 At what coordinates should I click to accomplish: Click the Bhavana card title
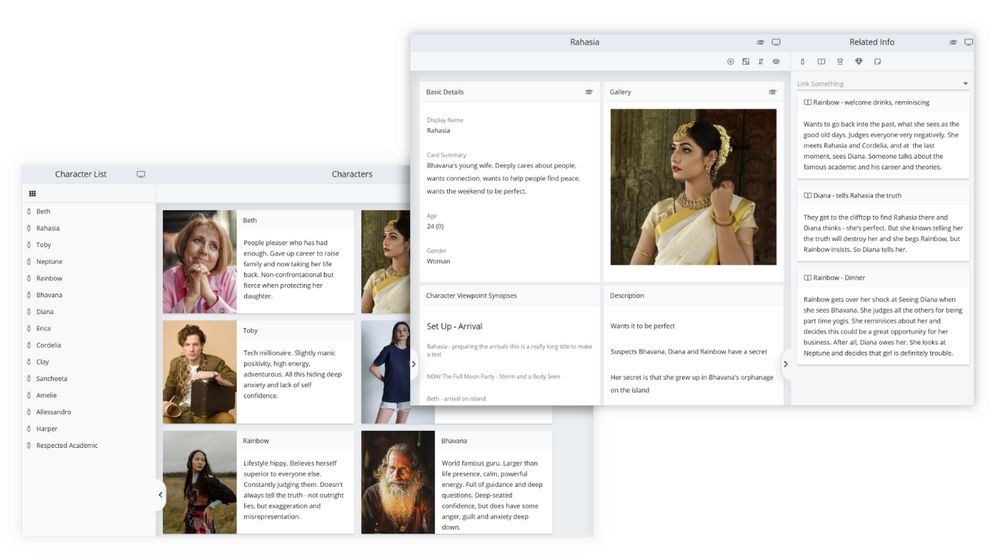454,441
